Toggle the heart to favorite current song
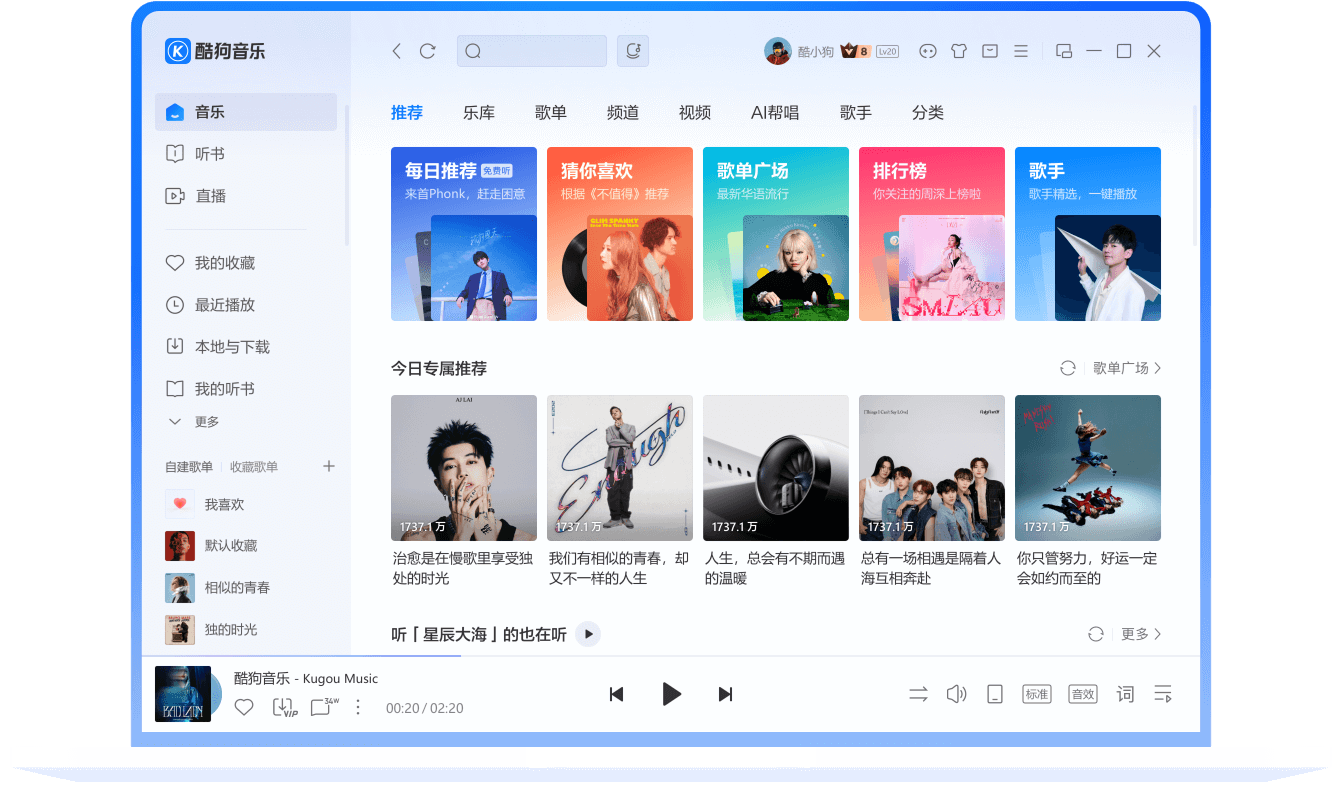 tap(244, 707)
